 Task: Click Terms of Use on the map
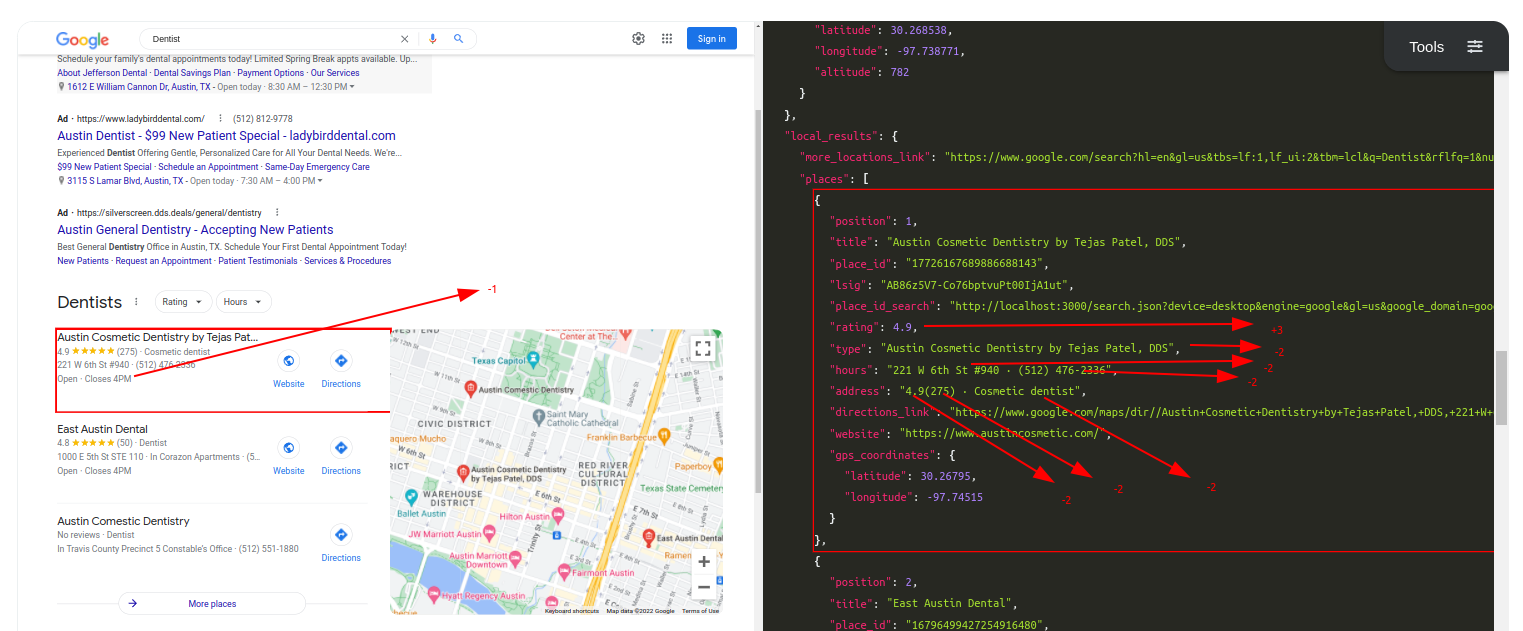700,610
